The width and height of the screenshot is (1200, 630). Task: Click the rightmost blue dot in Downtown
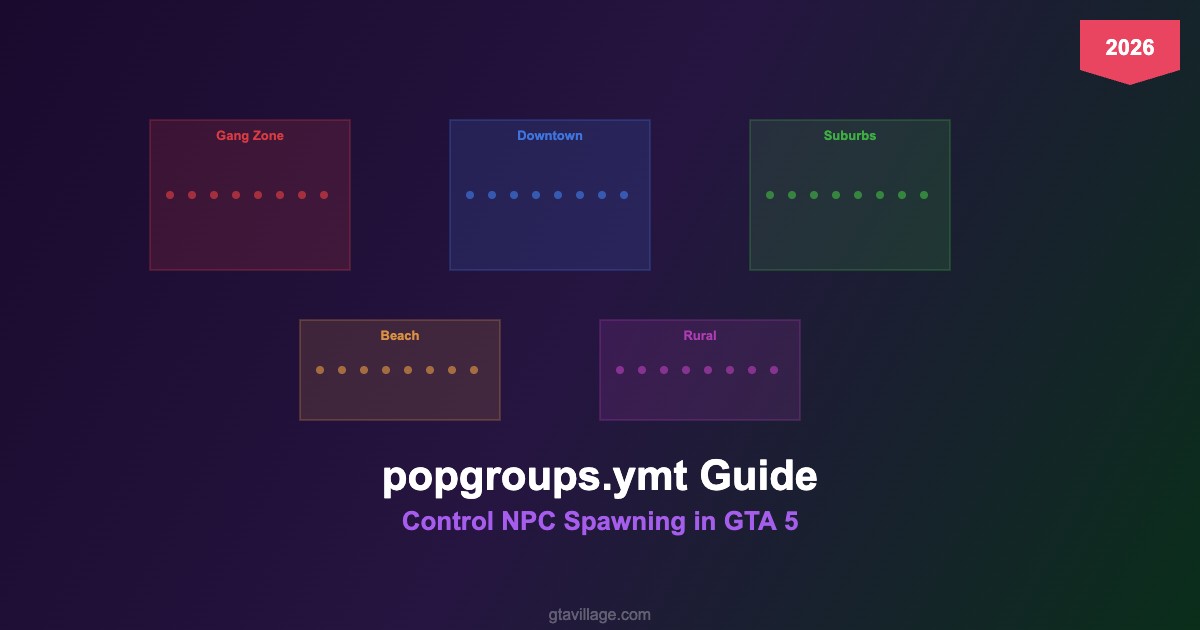[x=624, y=195]
